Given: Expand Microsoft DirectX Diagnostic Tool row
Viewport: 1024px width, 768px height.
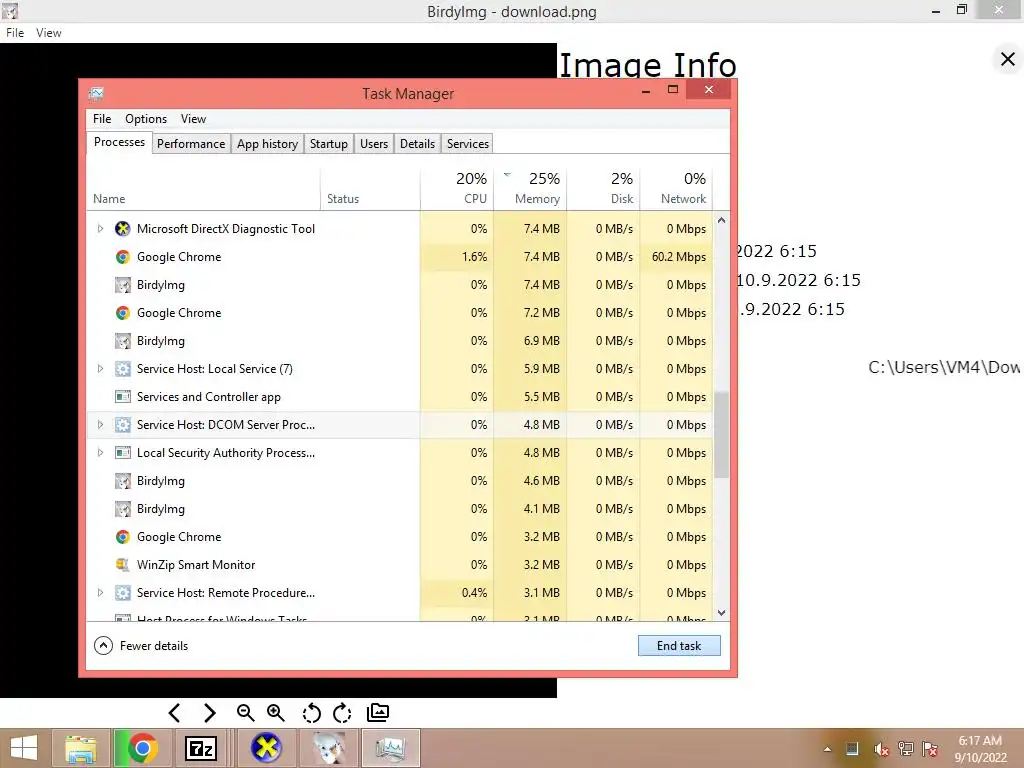Looking at the screenshot, I should tap(100, 229).
